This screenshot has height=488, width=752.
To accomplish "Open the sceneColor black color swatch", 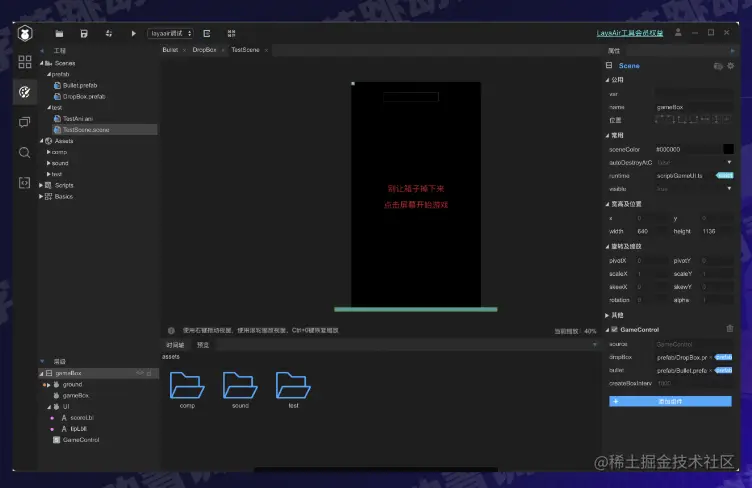I will 728,149.
